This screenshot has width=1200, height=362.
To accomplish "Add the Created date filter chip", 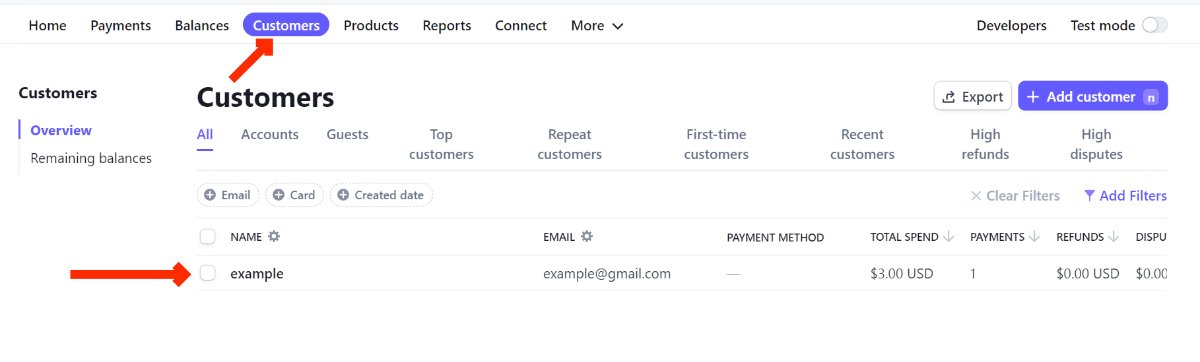I will 381,195.
